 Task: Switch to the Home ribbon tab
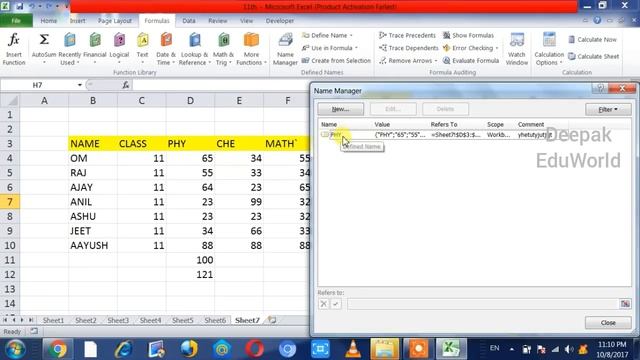(49, 20)
